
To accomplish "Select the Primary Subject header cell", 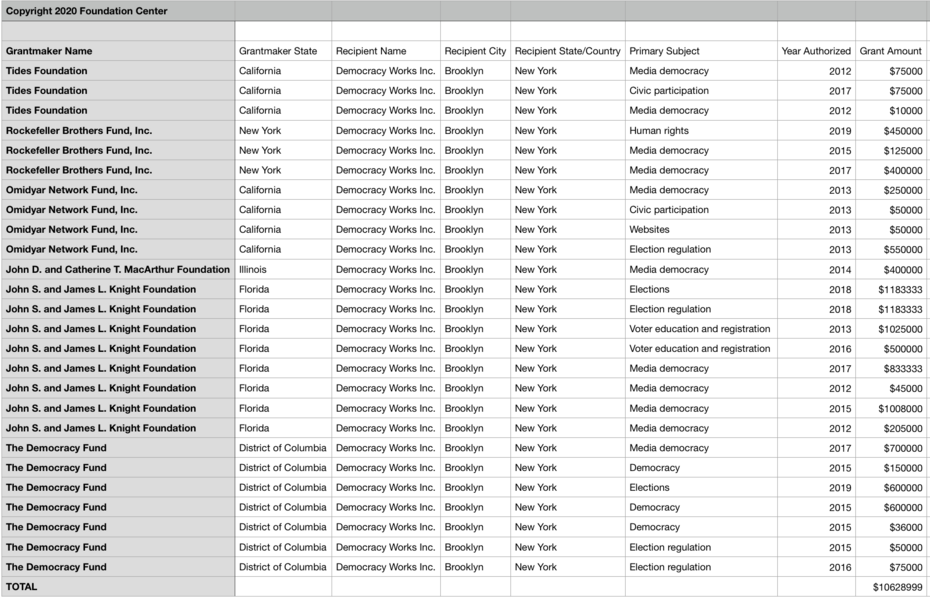I will 701,51.
